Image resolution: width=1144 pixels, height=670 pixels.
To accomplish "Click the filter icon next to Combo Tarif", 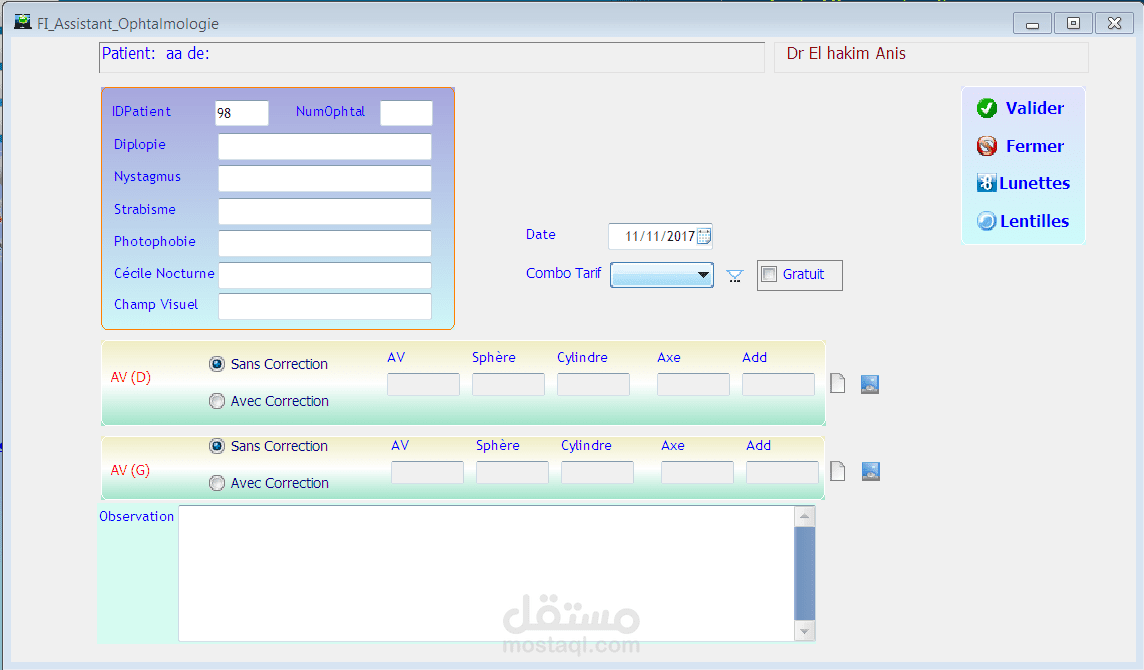I will click(x=735, y=276).
